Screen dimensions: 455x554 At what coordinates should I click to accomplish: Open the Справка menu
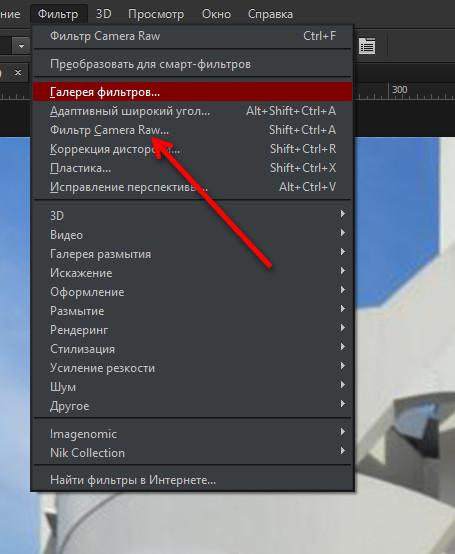270,14
